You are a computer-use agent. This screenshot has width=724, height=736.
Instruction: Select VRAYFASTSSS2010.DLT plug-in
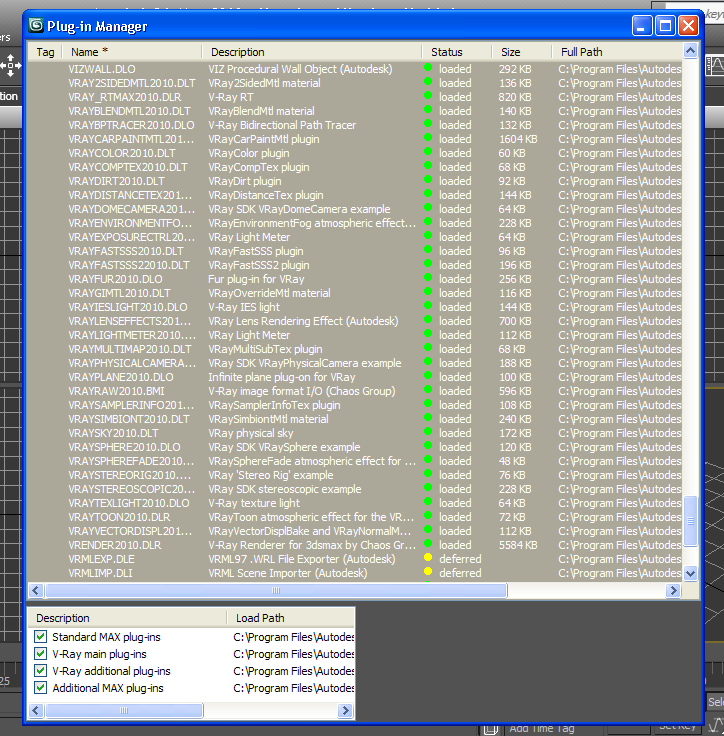[x=354, y=251]
